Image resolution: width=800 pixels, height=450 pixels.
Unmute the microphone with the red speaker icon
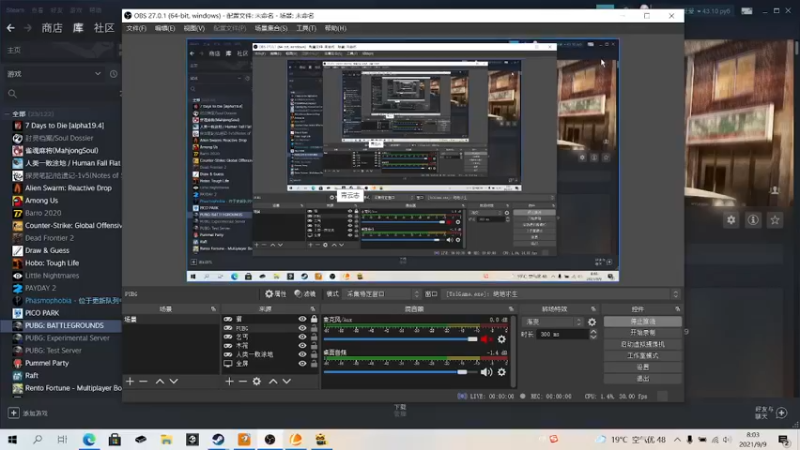486,339
